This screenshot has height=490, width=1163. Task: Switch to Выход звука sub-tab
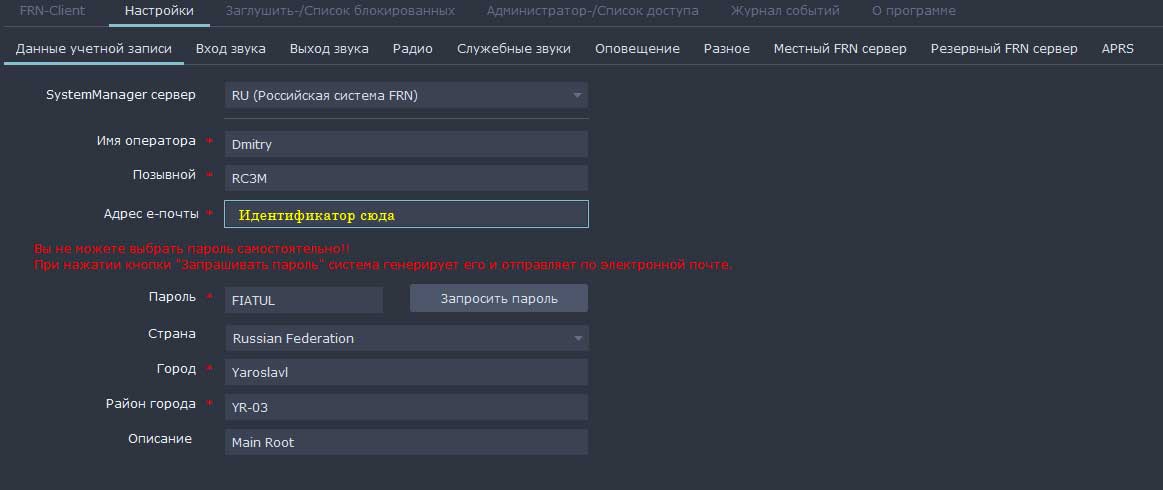(x=329, y=49)
